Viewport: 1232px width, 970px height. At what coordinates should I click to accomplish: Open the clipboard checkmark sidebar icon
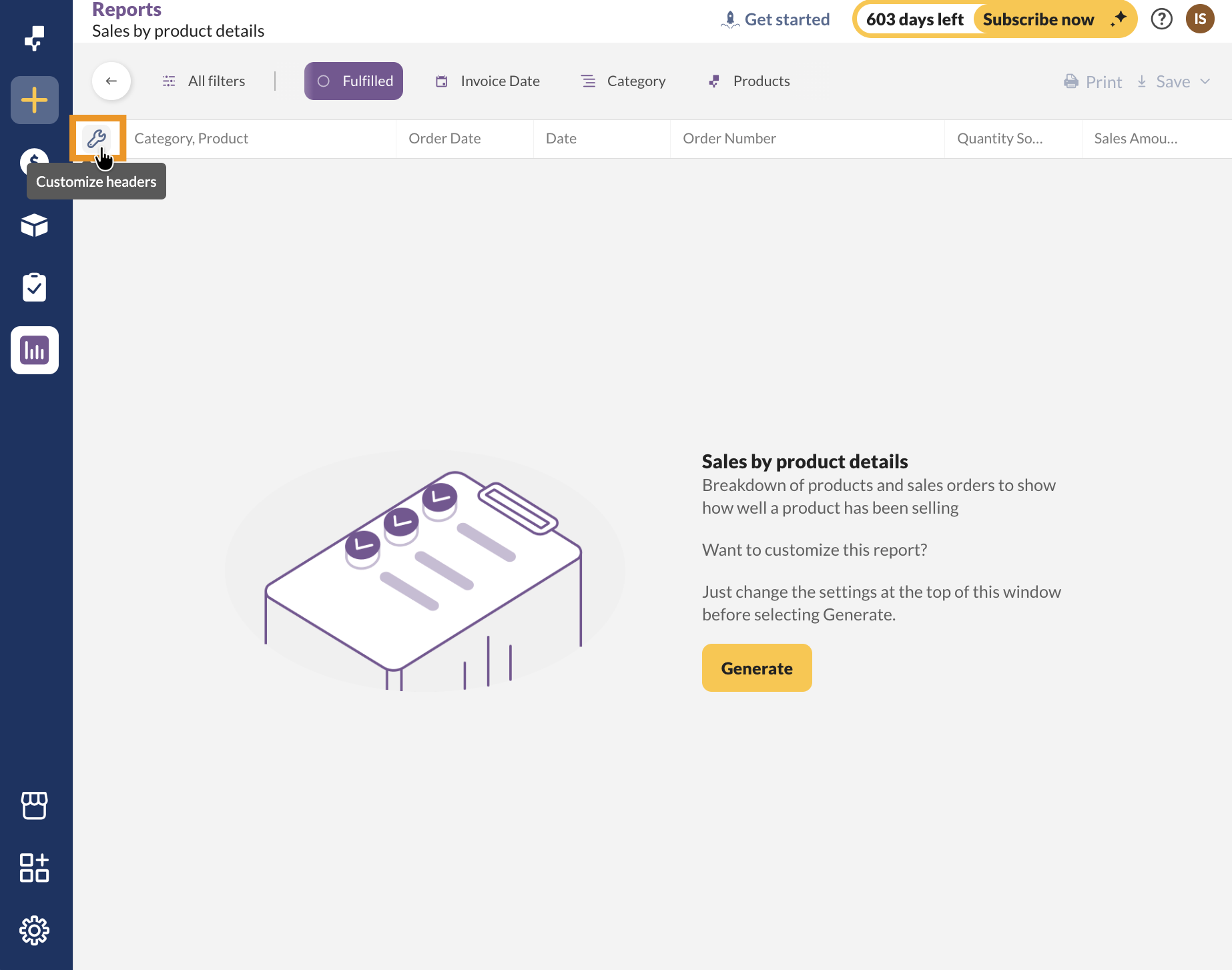pos(34,288)
